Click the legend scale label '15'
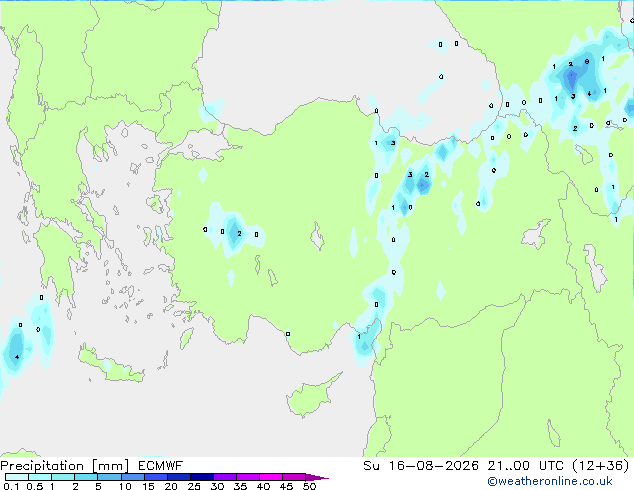634x490 pixels. click(x=148, y=486)
